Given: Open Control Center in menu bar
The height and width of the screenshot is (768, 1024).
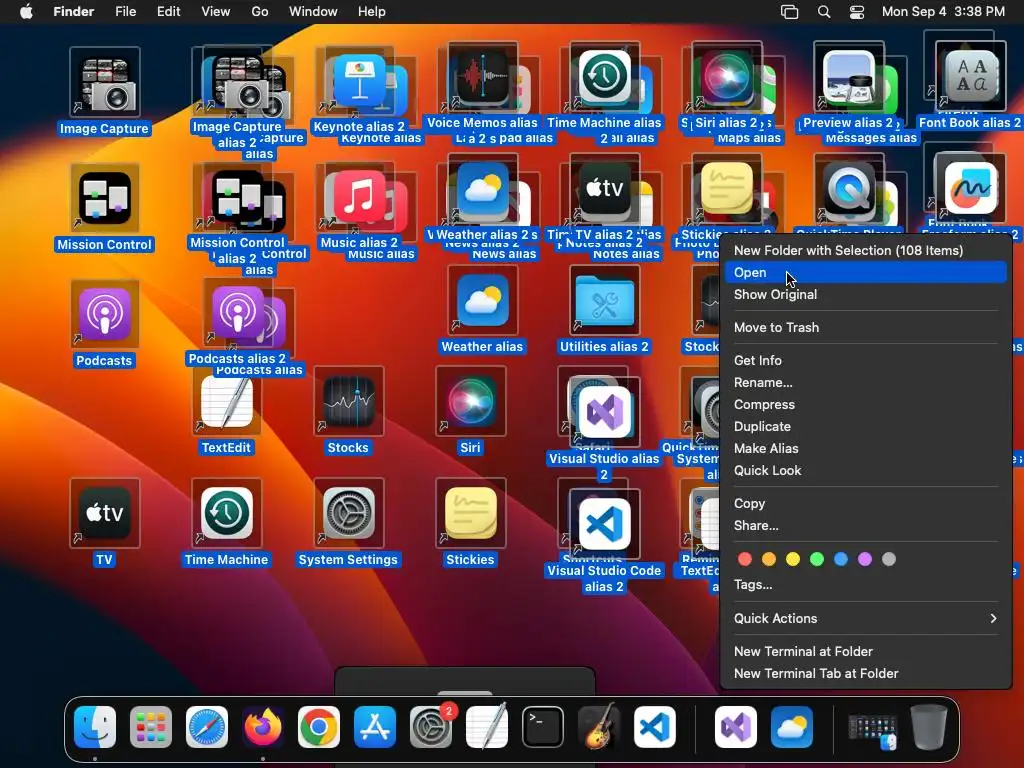Looking at the screenshot, I should tap(857, 12).
